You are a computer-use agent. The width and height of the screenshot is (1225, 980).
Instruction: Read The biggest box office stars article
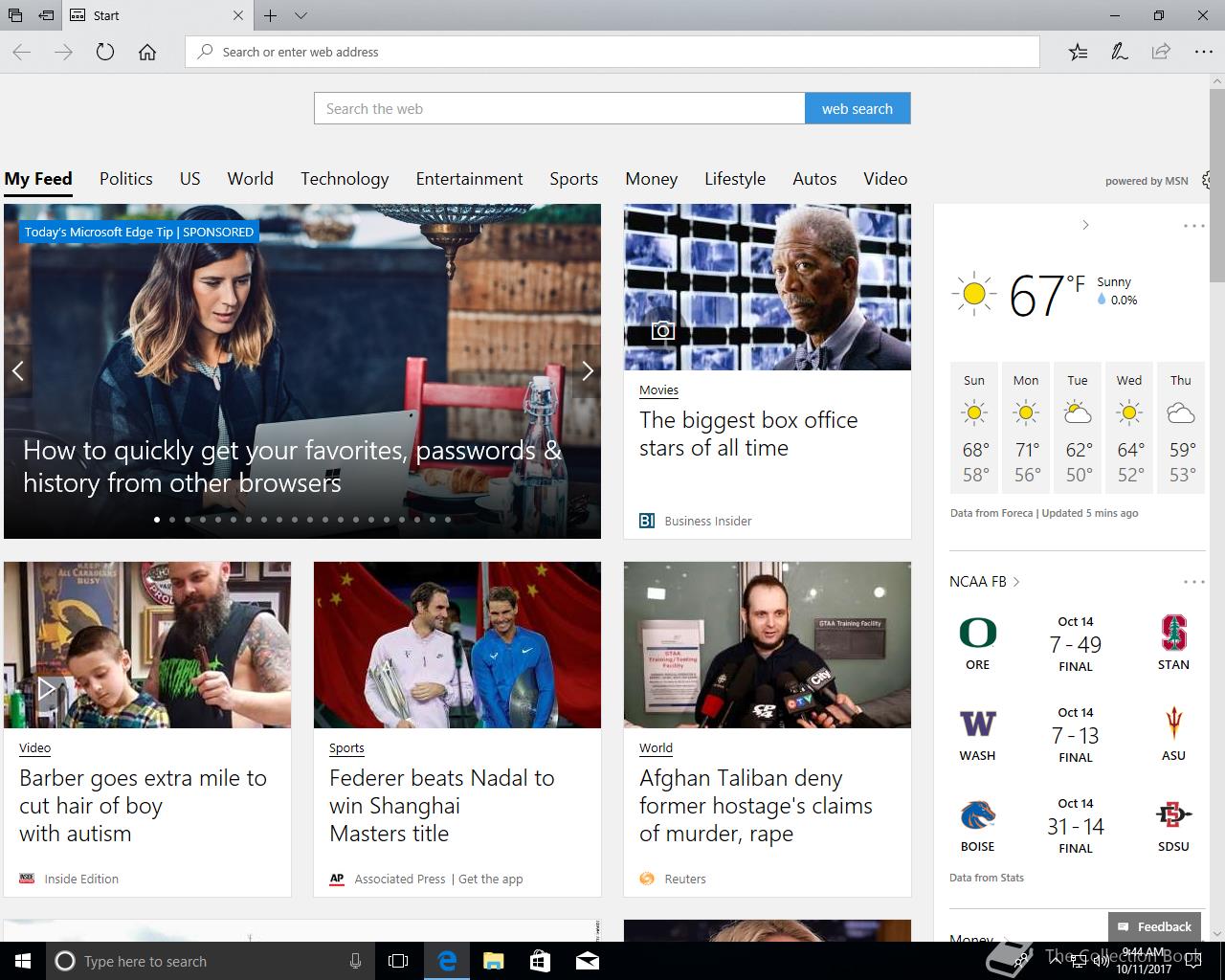748,434
